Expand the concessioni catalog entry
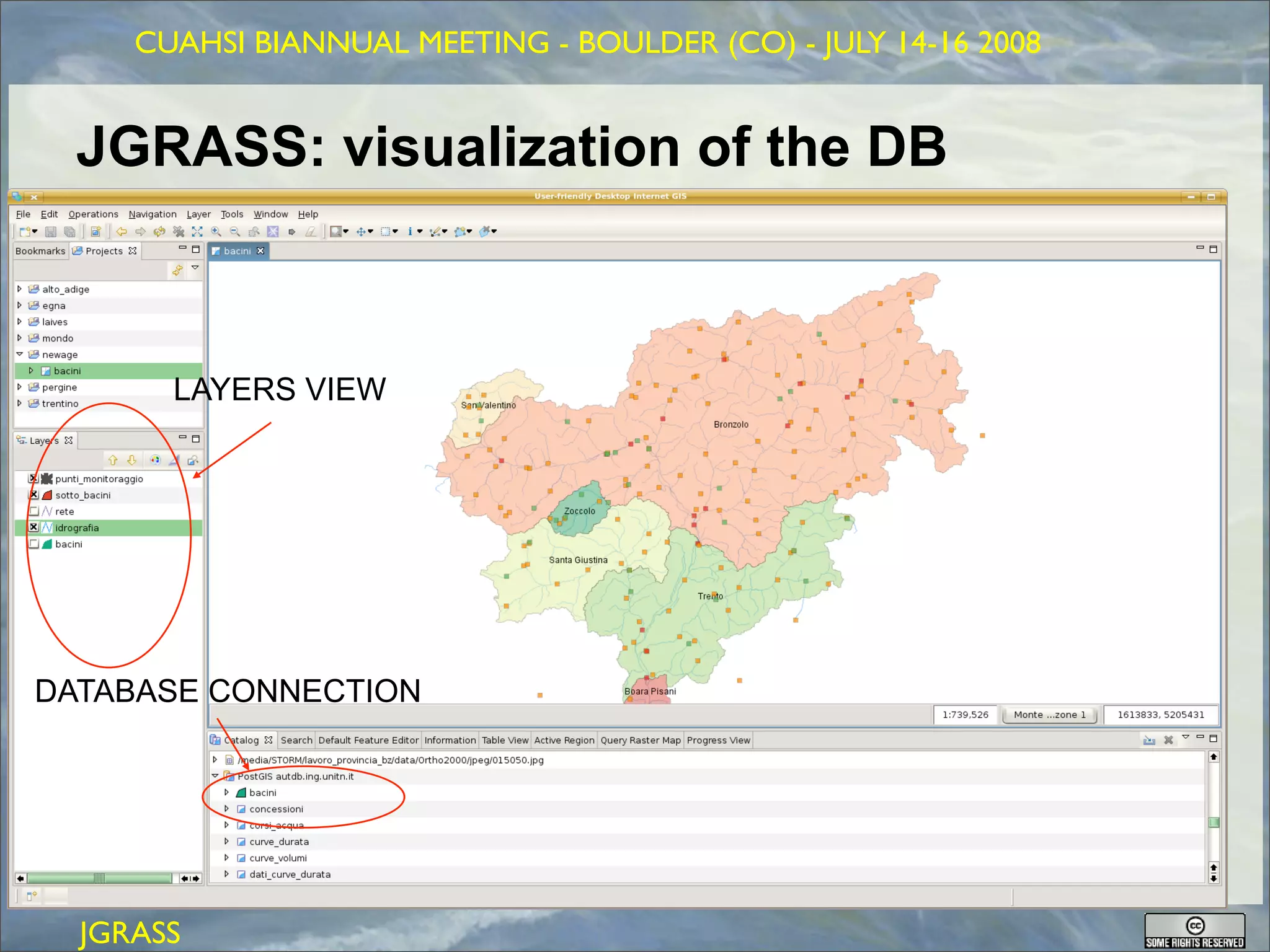Image resolution: width=1270 pixels, height=952 pixels. (x=226, y=809)
